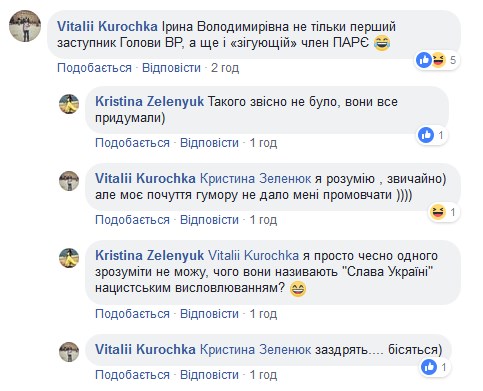Follow tagged Vitalii Kurochka mention in Kristina's reply
The width and height of the screenshot is (483, 391).
click(253, 256)
